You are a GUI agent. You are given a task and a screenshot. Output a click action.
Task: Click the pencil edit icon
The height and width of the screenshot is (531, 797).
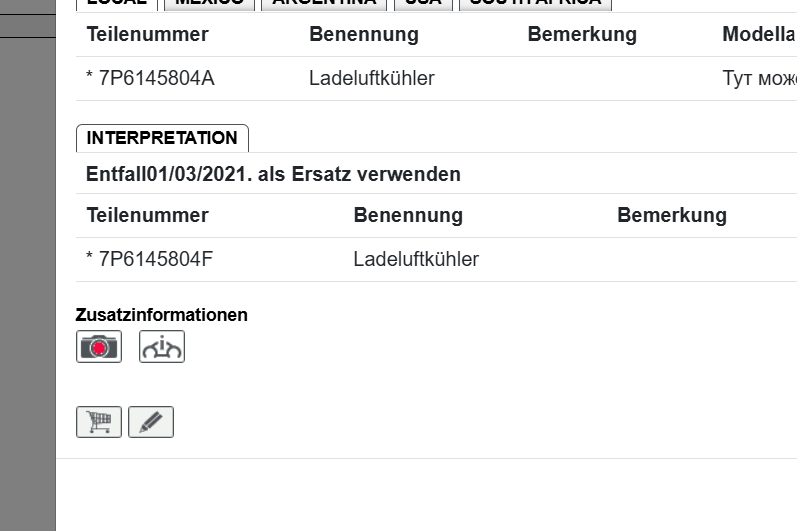(151, 422)
